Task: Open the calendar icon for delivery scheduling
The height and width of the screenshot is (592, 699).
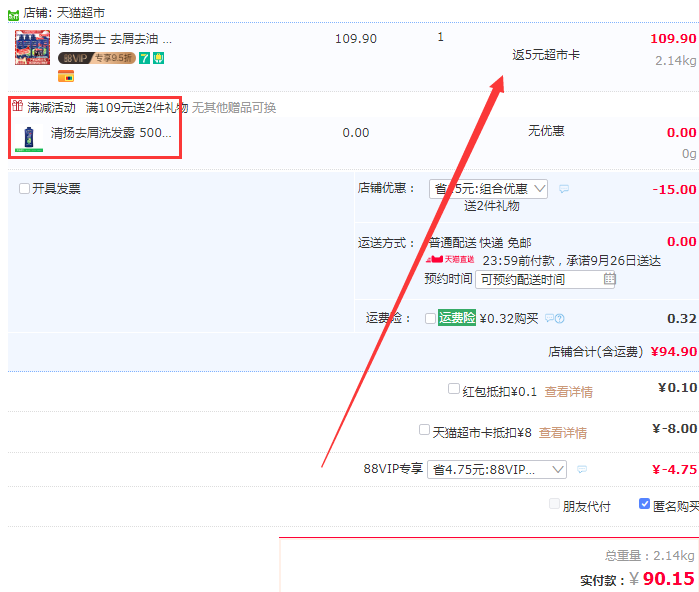Action: coord(609,279)
